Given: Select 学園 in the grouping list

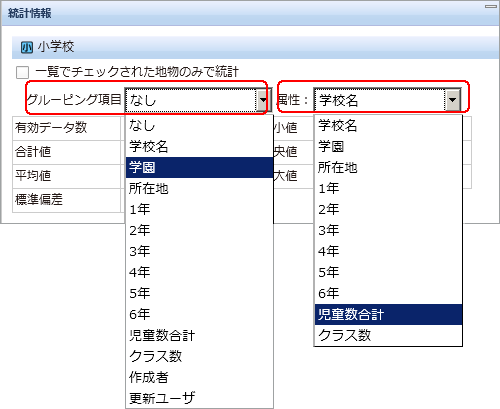Looking at the screenshot, I should 199,167.
